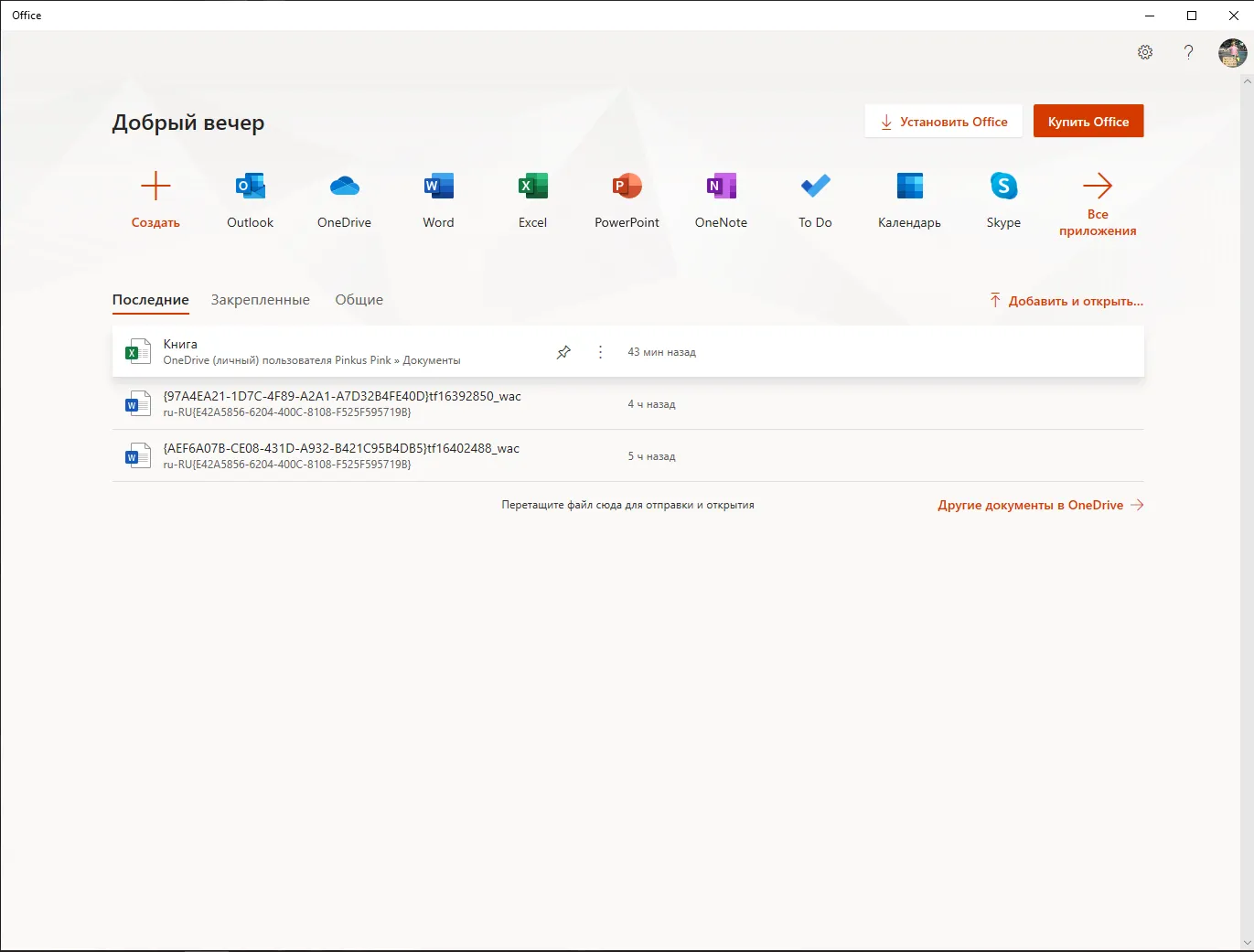
Task: Open the Outlook app icon
Action: click(x=250, y=187)
